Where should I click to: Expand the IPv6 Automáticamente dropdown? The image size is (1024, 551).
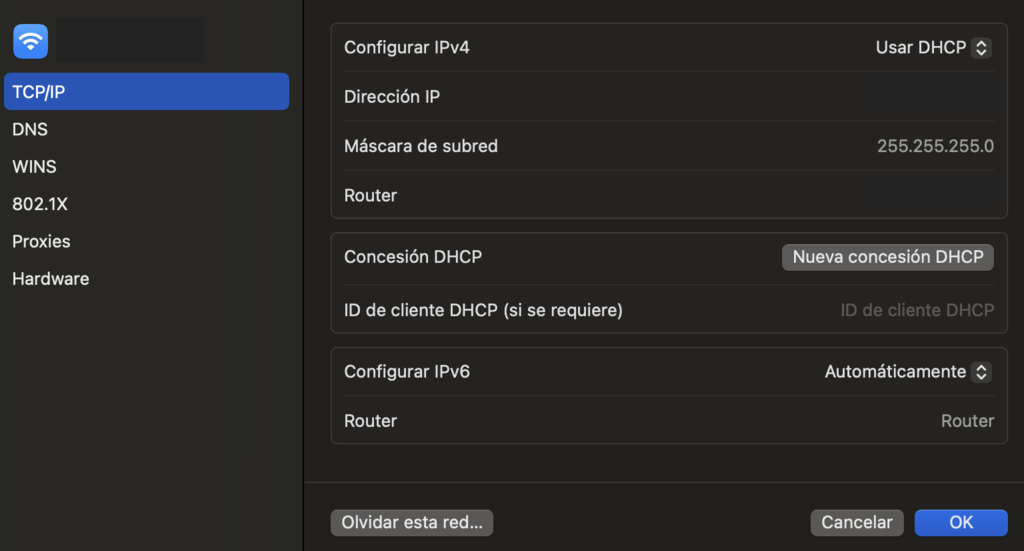pyautogui.click(x=907, y=372)
